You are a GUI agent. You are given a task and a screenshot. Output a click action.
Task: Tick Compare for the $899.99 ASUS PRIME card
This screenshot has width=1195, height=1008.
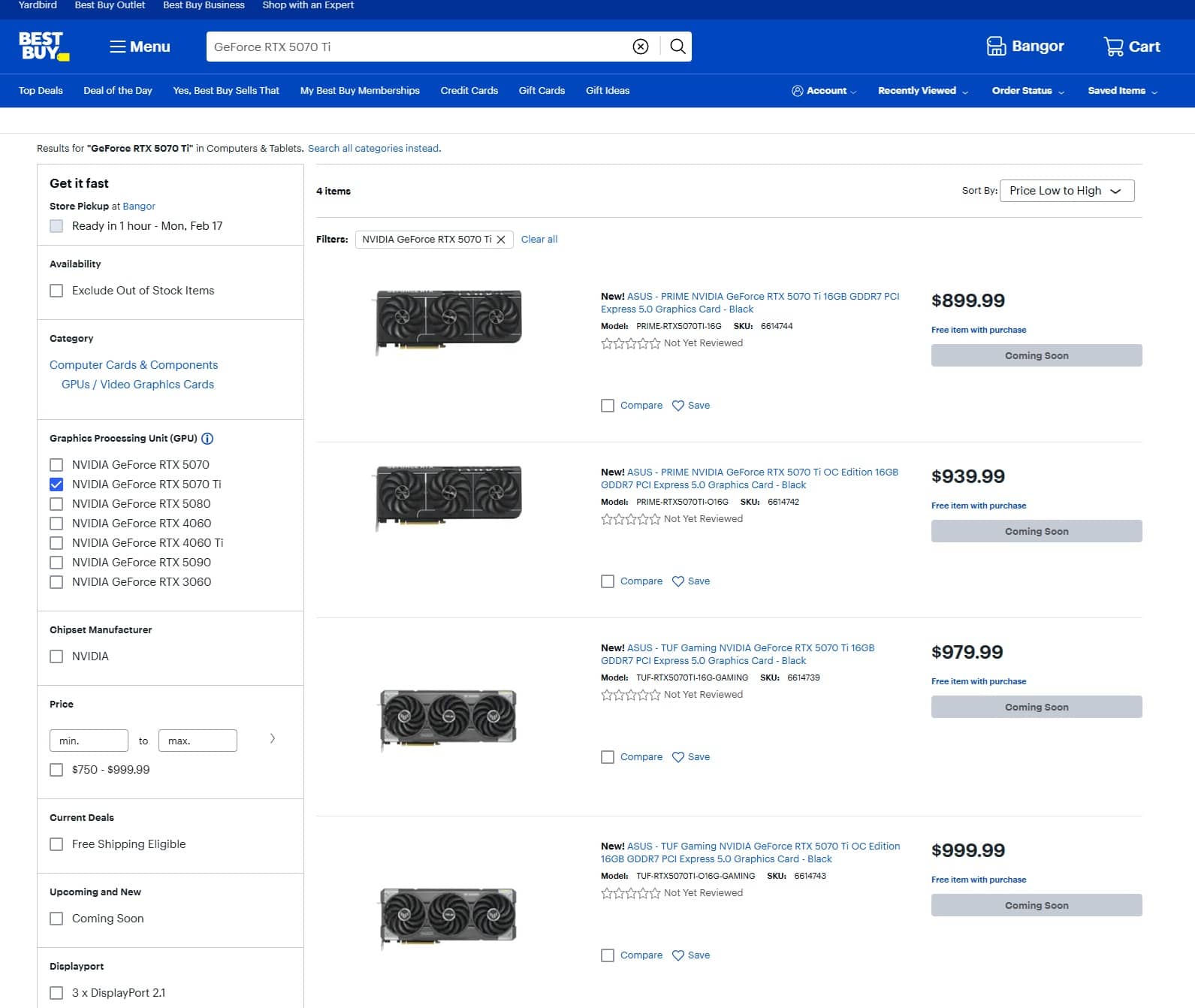pos(608,406)
